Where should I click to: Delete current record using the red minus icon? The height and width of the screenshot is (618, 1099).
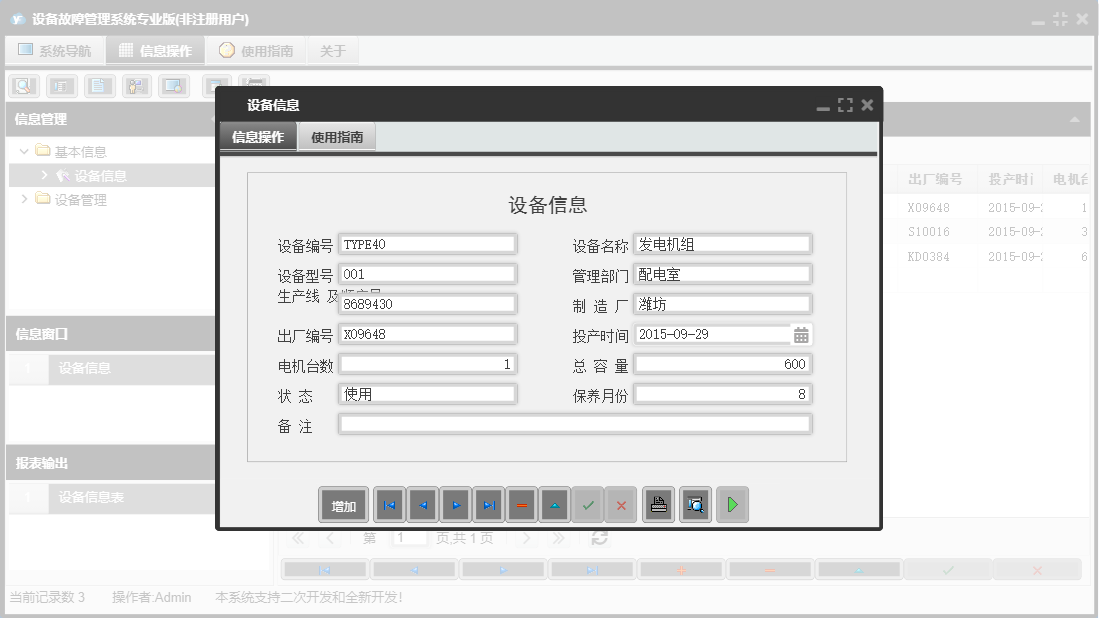pos(521,505)
